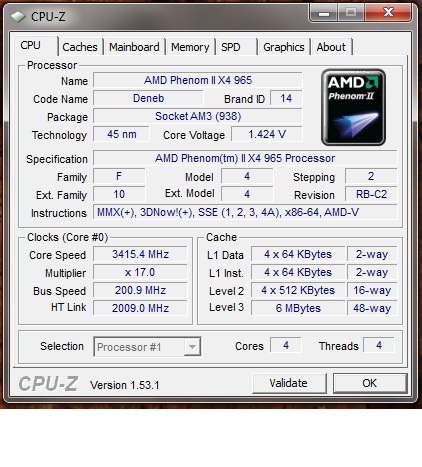The height and width of the screenshot is (467, 422).
Task: Show the Graphics tab
Action: (x=284, y=47)
